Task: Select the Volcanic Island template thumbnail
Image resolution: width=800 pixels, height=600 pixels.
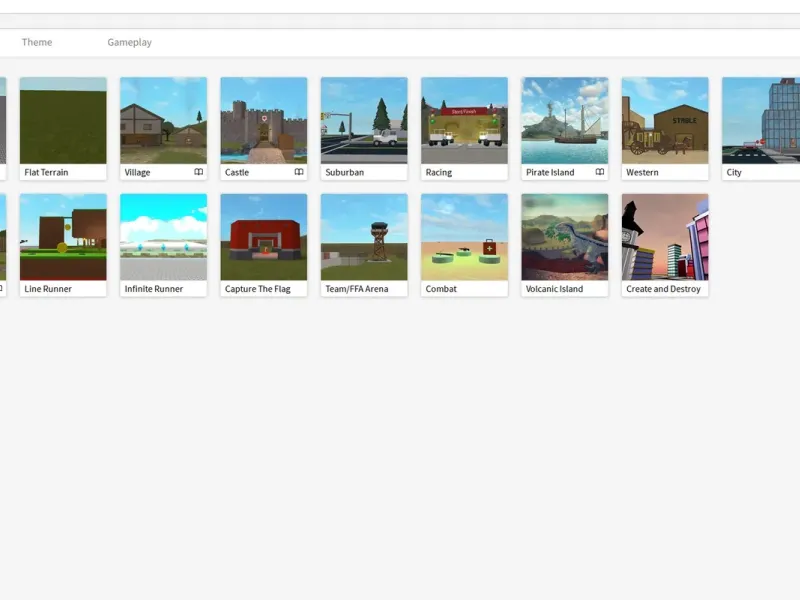Action: pyautogui.click(x=565, y=237)
